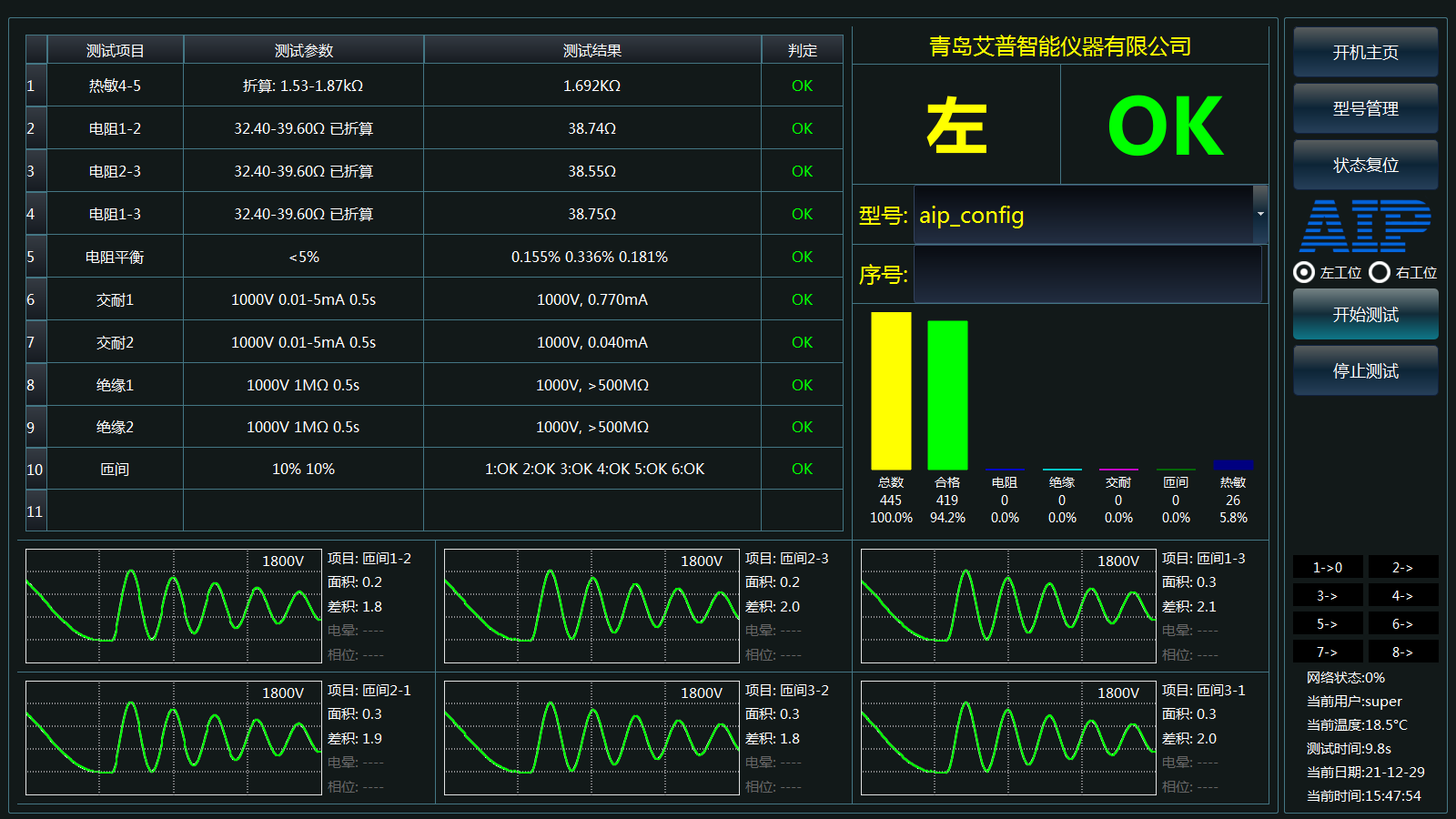Open 型号管理 model management
The image size is (1456, 819).
(1364, 108)
